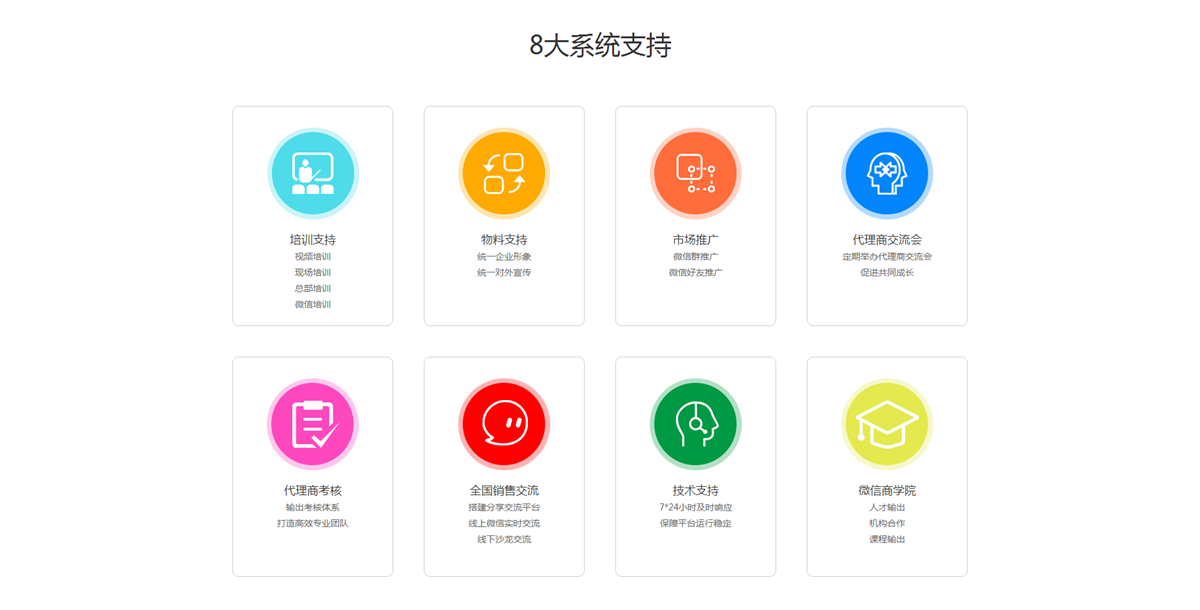Image resolution: width=1200 pixels, height=610 pixels.
Task: Click the 全国销售交流 heading
Action: [504, 491]
